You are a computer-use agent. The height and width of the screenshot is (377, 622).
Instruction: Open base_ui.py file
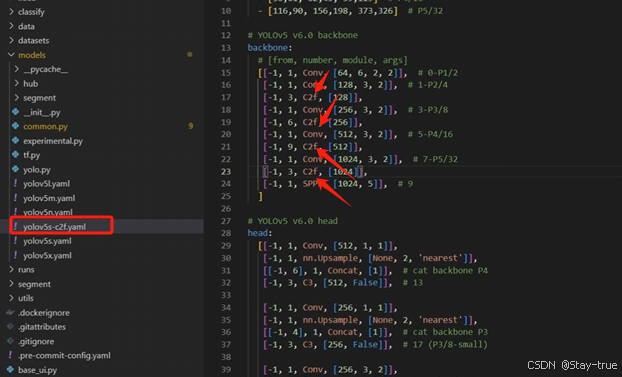(37, 370)
